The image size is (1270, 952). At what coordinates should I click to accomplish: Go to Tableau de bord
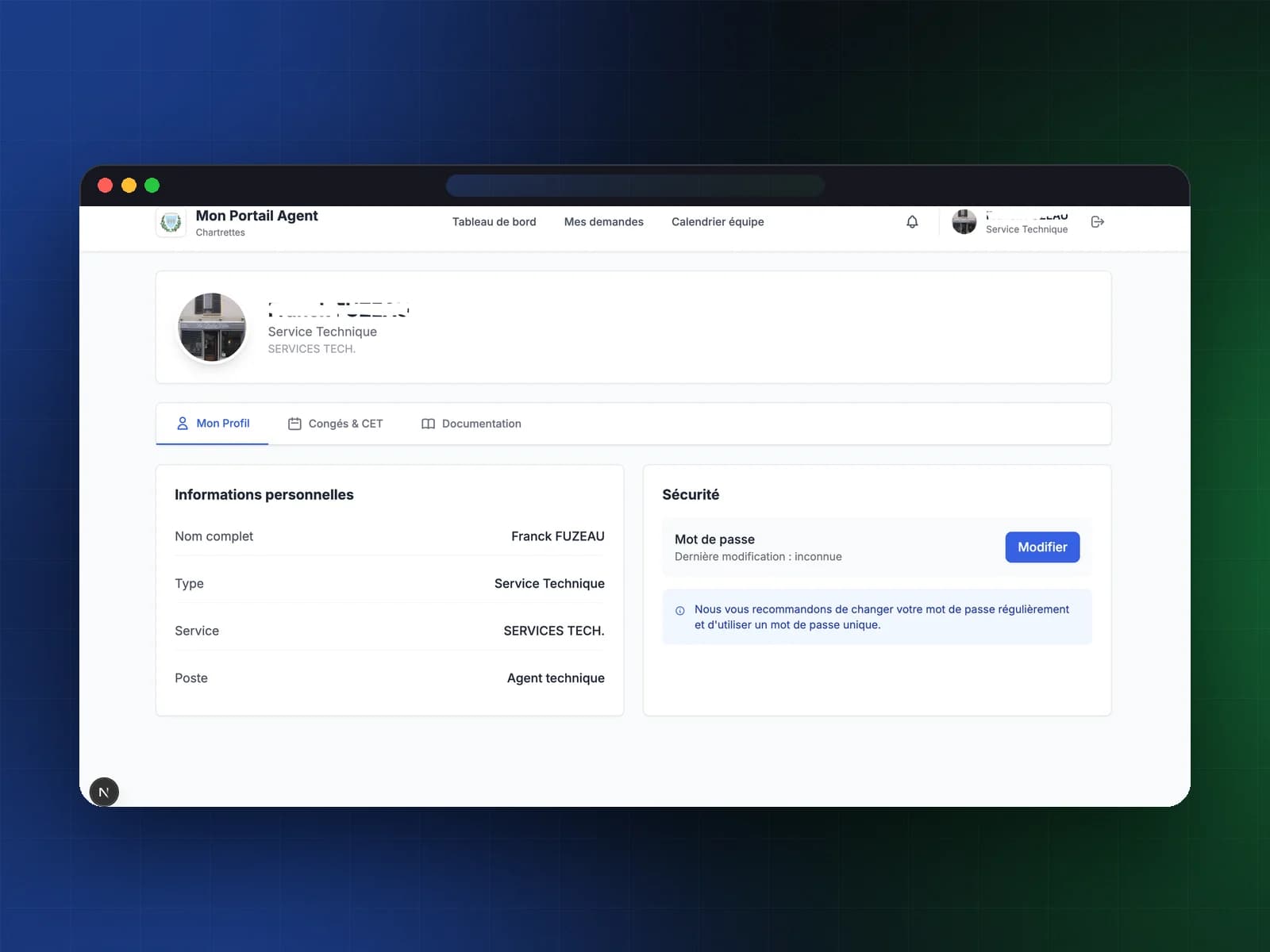[x=494, y=222]
